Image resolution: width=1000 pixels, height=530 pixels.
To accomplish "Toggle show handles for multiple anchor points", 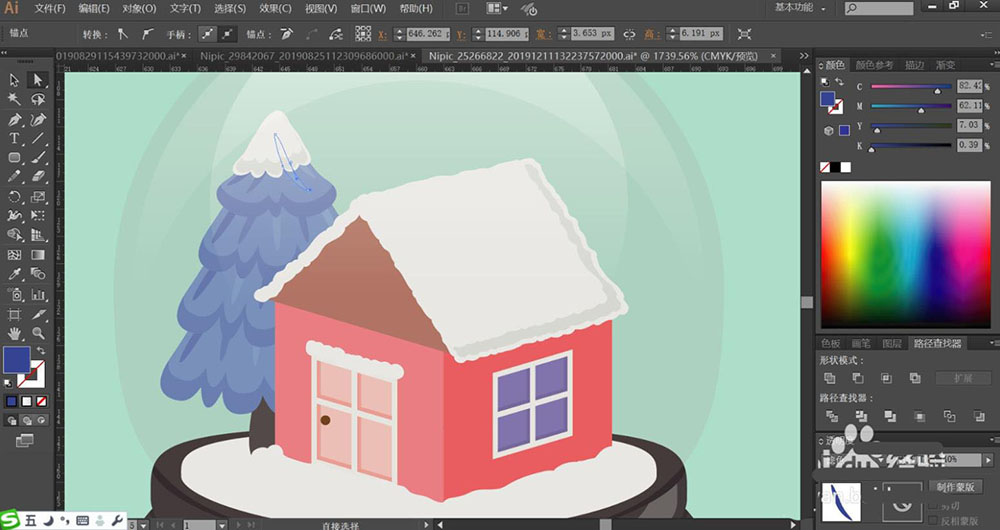I will (207, 34).
